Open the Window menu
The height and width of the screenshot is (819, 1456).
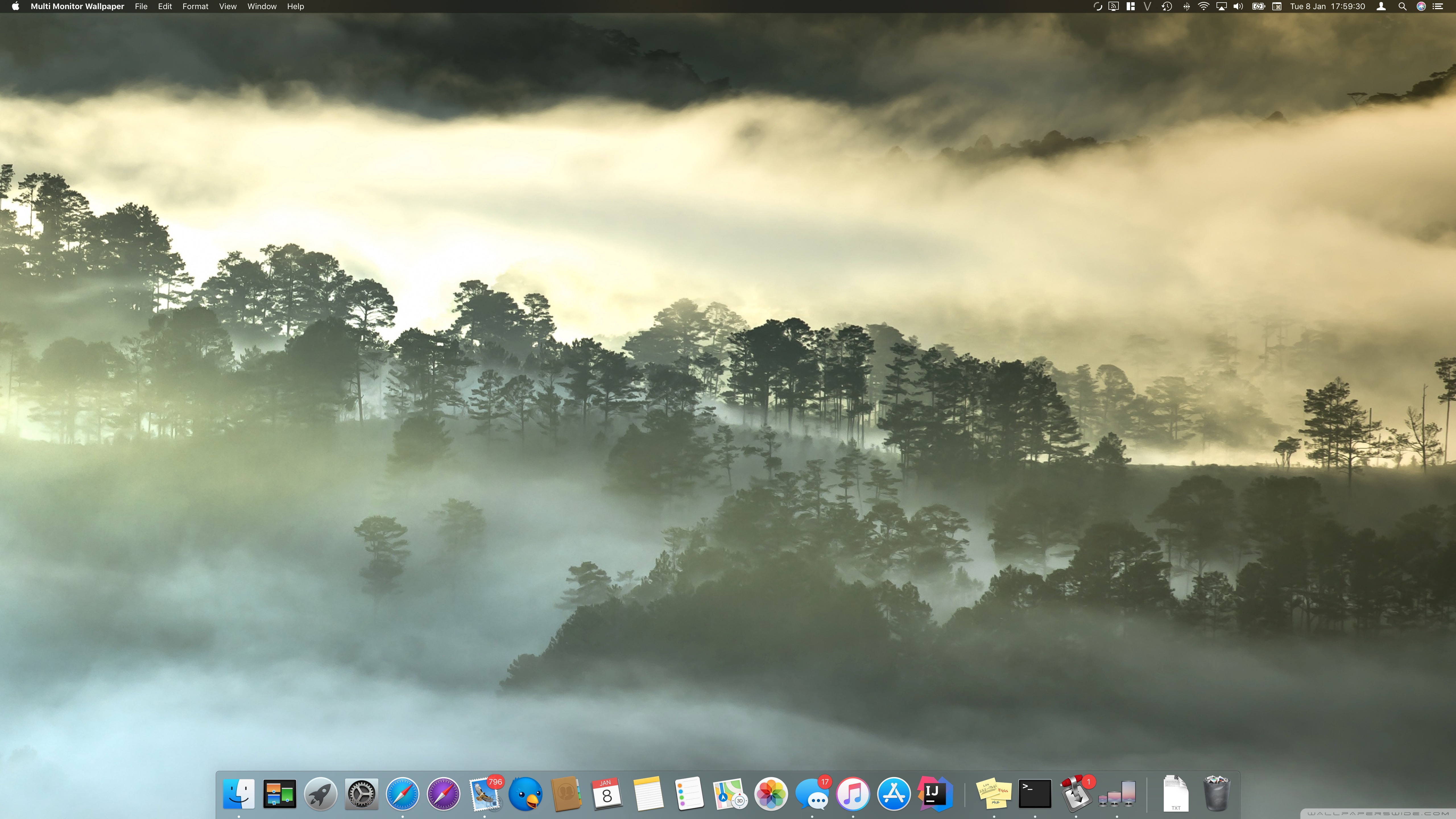pyautogui.click(x=262, y=6)
